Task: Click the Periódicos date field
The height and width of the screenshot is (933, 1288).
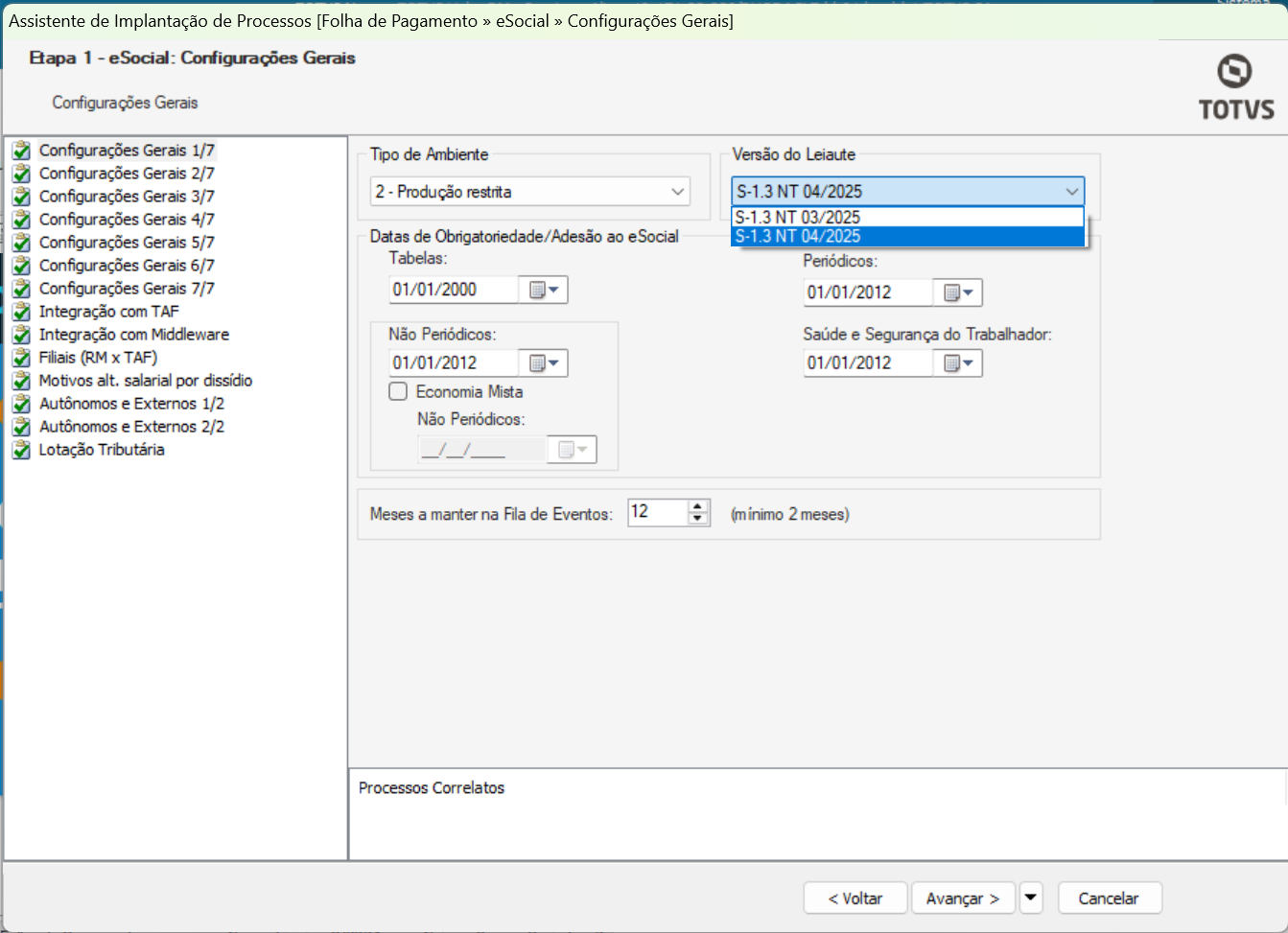Action: pyautogui.click(x=868, y=292)
